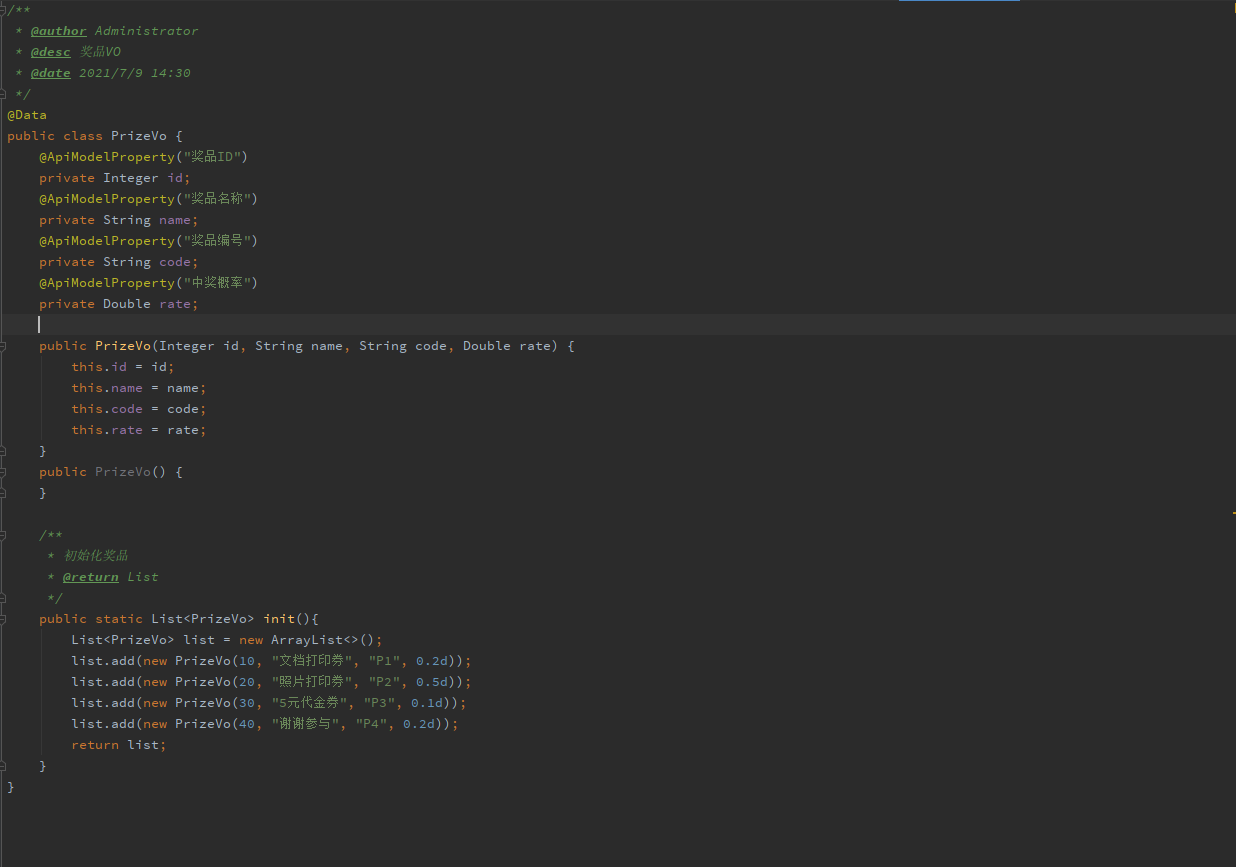This screenshot has height=867, width=1236.
Task: Collapse the init() method body
Action: point(4,619)
